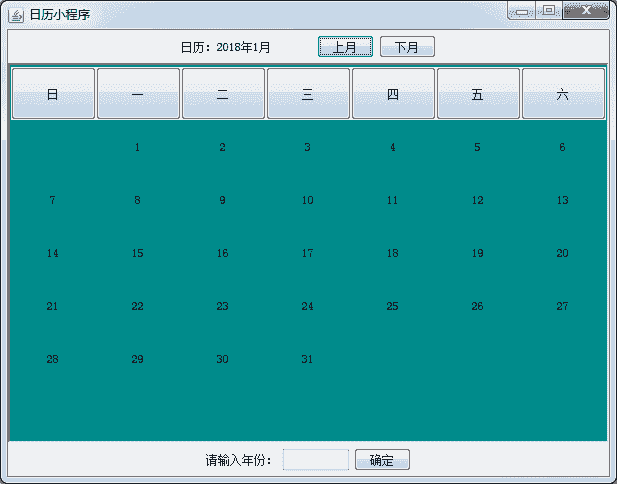Viewport: 617px width, 484px height.
Task: Select day 23 in the calendar
Action: (x=222, y=306)
